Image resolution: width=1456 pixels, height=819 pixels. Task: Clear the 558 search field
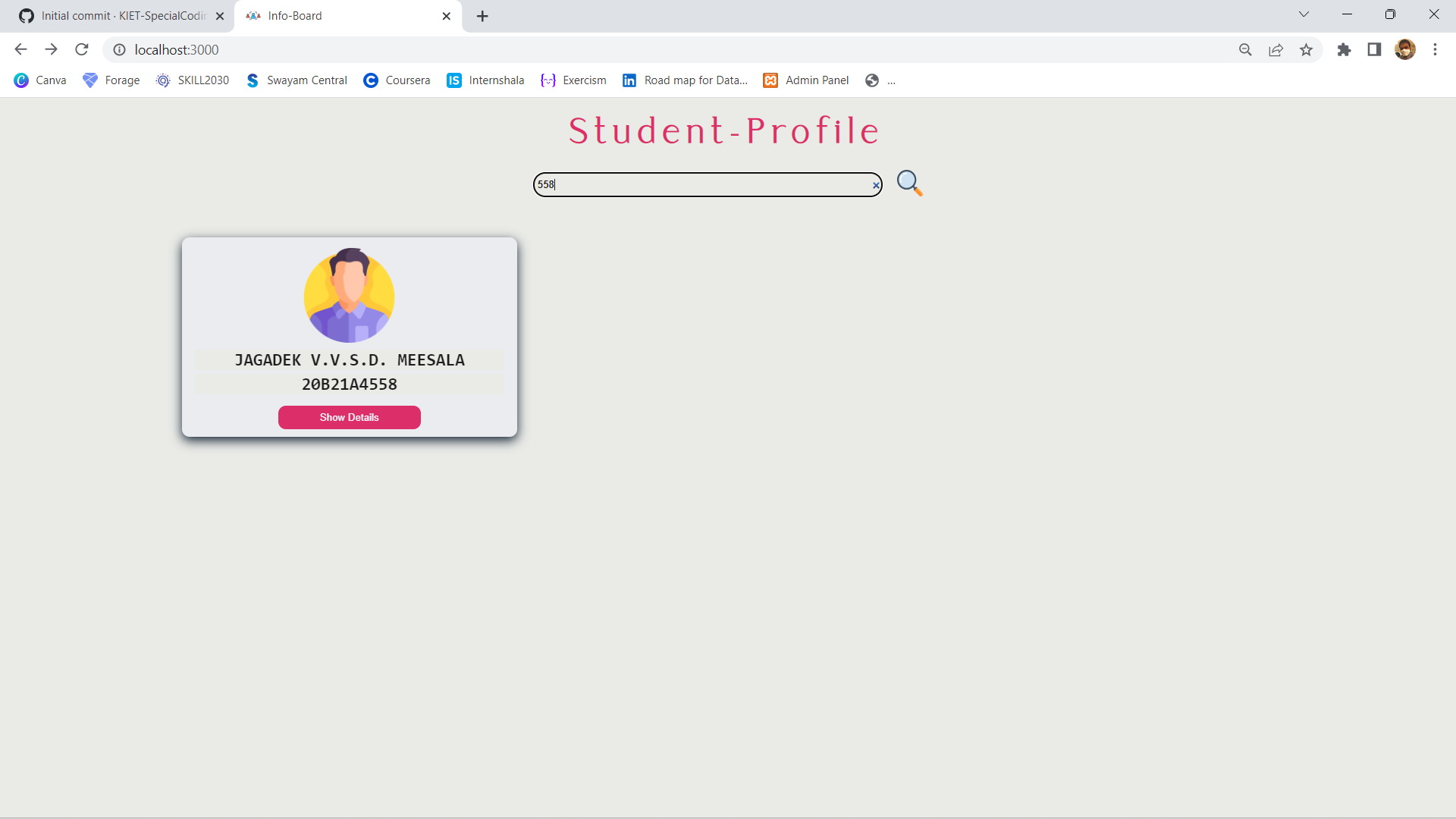pyautogui.click(x=876, y=184)
